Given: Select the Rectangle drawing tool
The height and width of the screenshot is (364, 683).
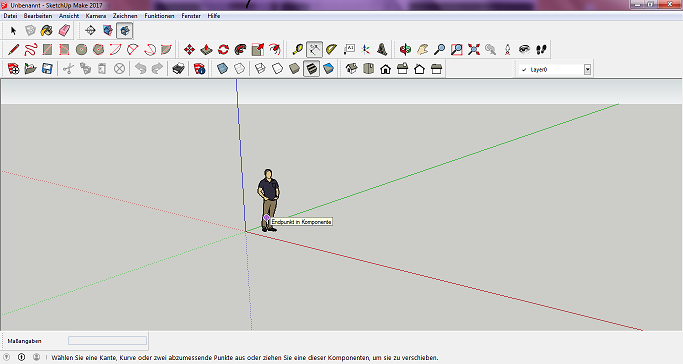Looking at the screenshot, I should point(47,49).
